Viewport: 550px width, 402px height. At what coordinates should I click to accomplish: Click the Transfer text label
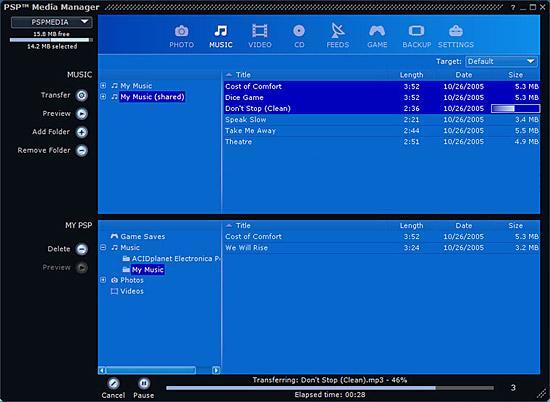55,95
